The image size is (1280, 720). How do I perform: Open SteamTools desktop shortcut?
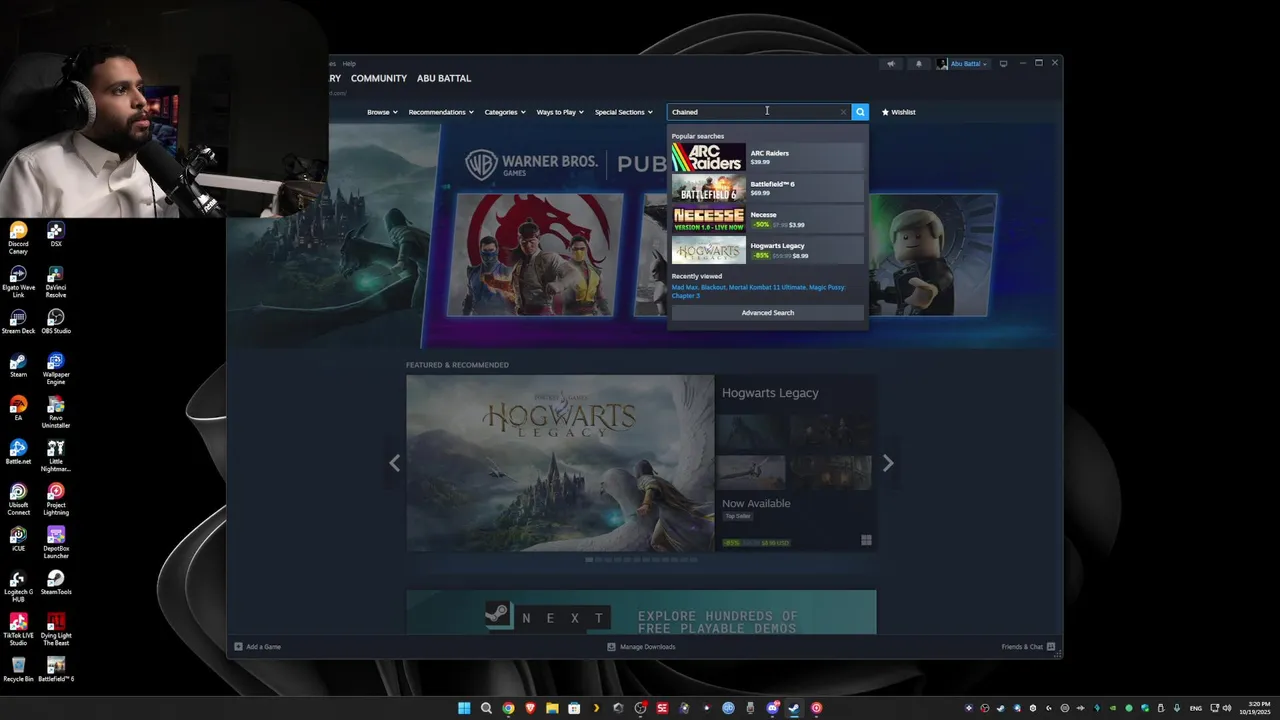(x=56, y=582)
